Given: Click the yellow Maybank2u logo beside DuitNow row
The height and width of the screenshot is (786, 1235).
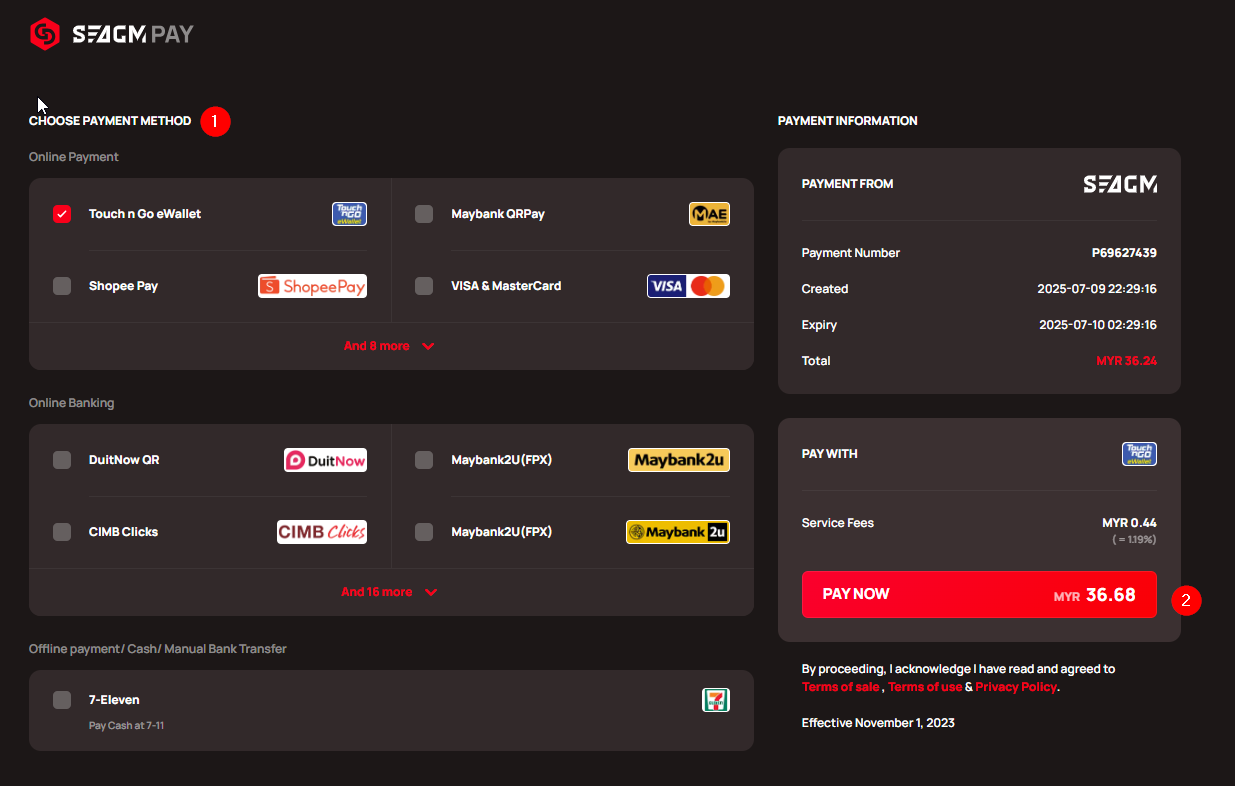Looking at the screenshot, I should [x=679, y=460].
